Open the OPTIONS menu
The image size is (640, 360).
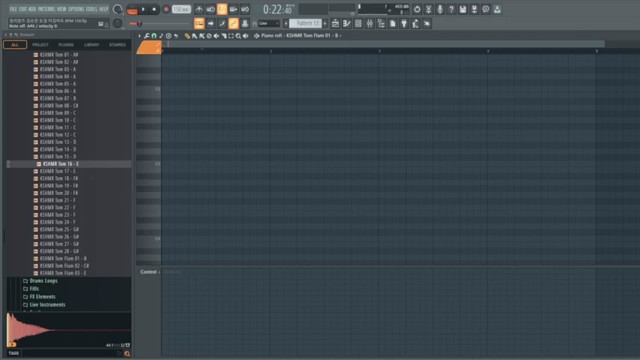tap(76, 9)
